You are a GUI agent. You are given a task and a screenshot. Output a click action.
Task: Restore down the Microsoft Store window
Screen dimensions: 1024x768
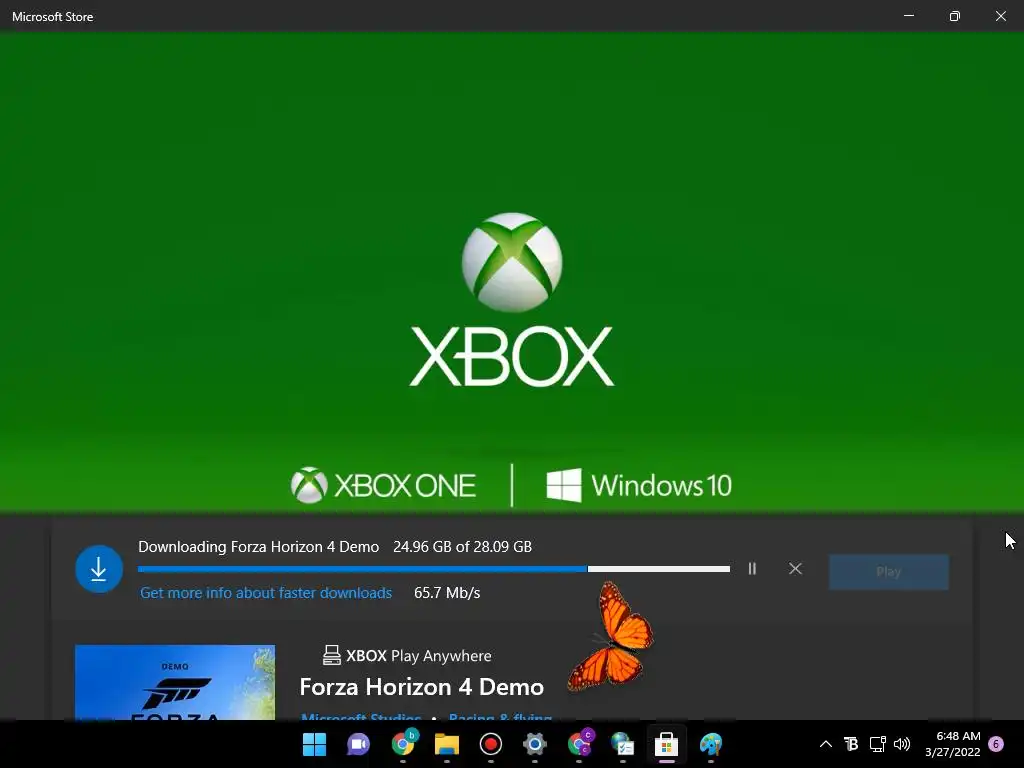pyautogui.click(x=955, y=16)
